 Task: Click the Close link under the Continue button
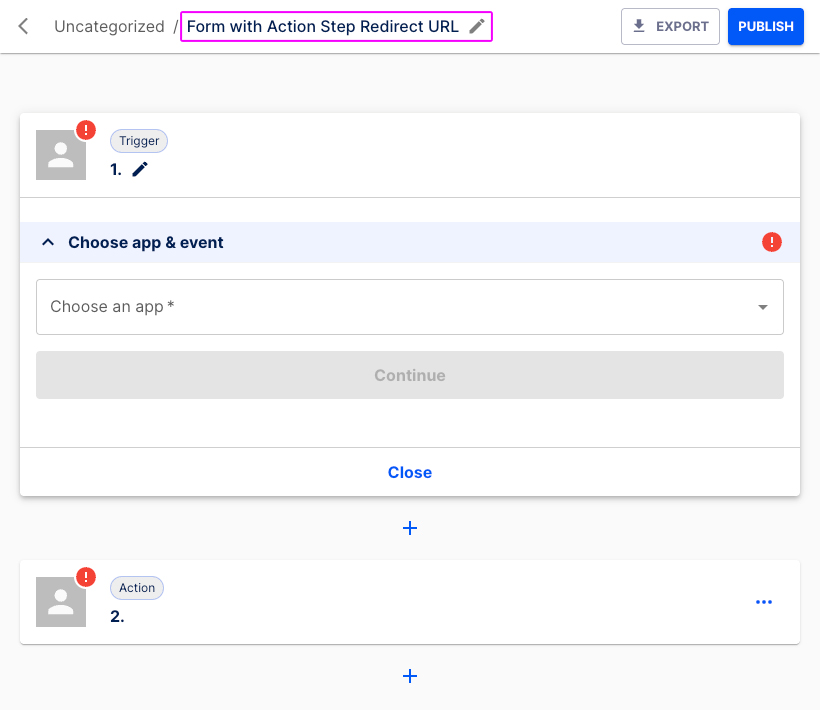click(x=410, y=472)
